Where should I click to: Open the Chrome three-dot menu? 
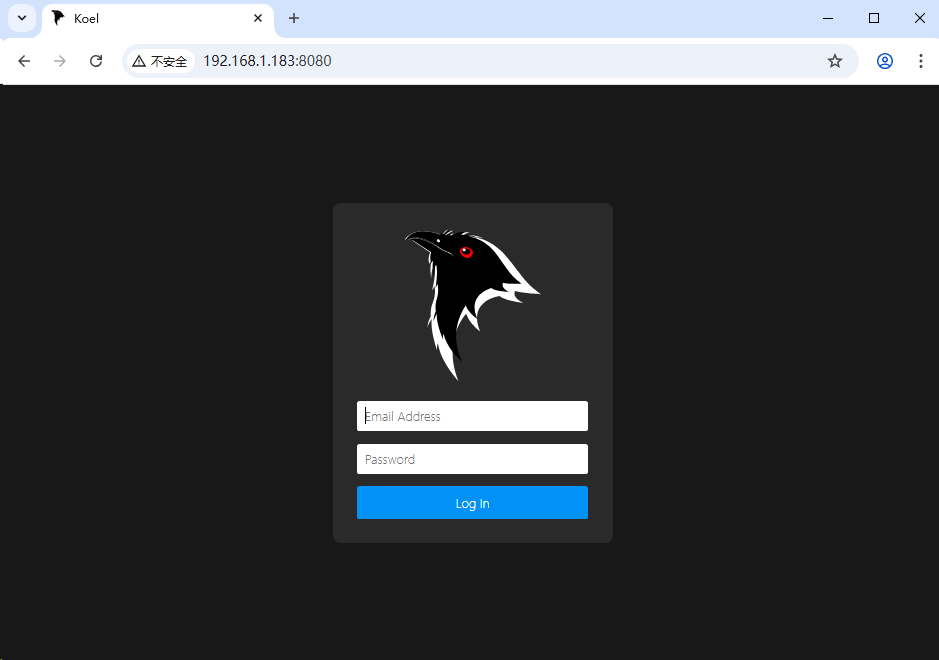click(920, 61)
